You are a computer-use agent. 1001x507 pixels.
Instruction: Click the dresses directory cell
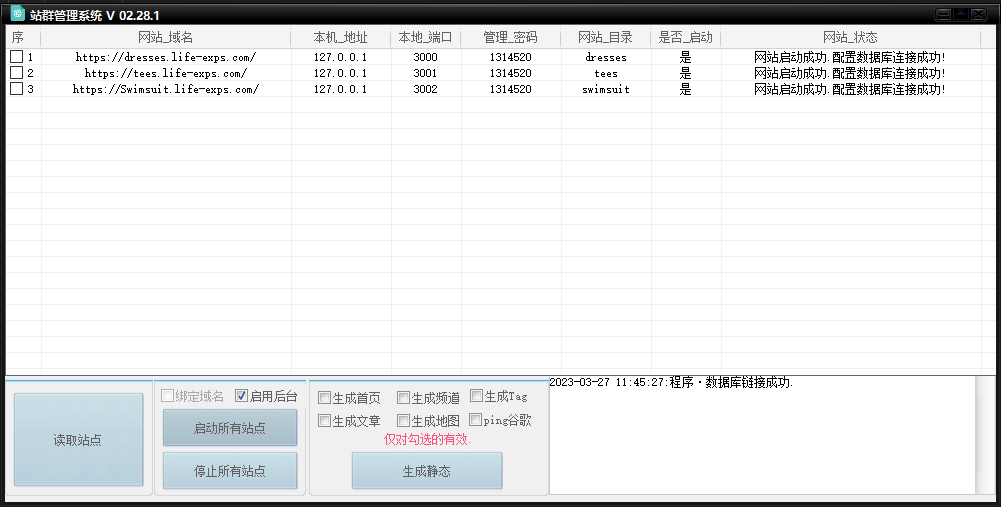point(606,57)
